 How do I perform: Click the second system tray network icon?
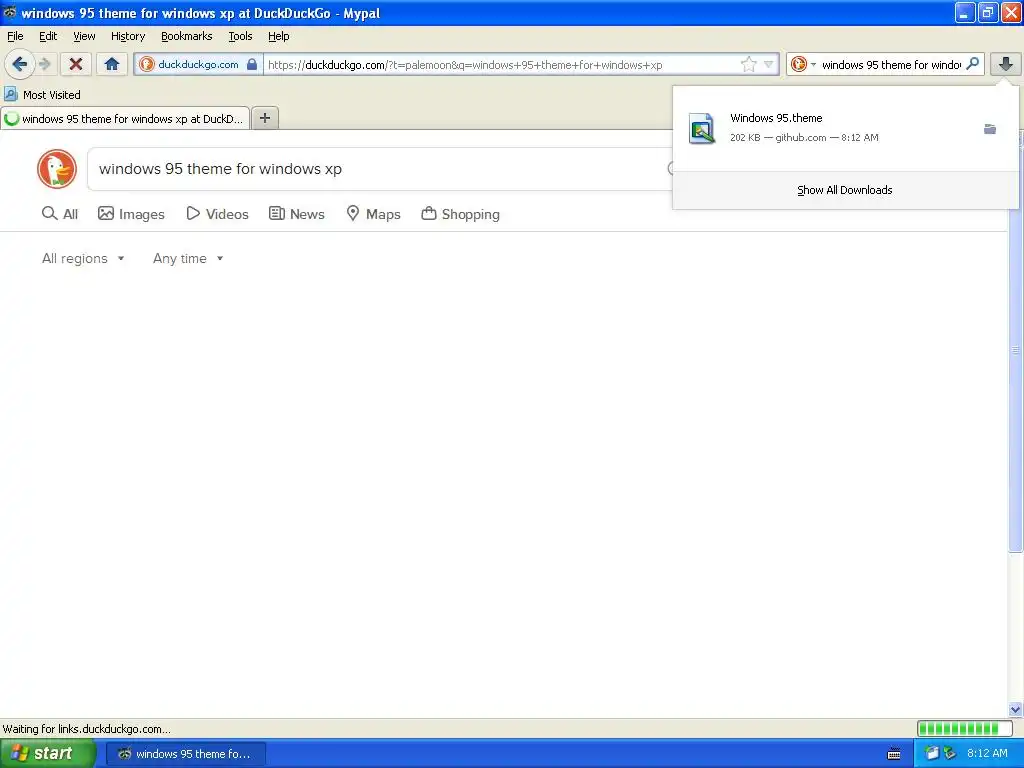click(x=949, y=753)
